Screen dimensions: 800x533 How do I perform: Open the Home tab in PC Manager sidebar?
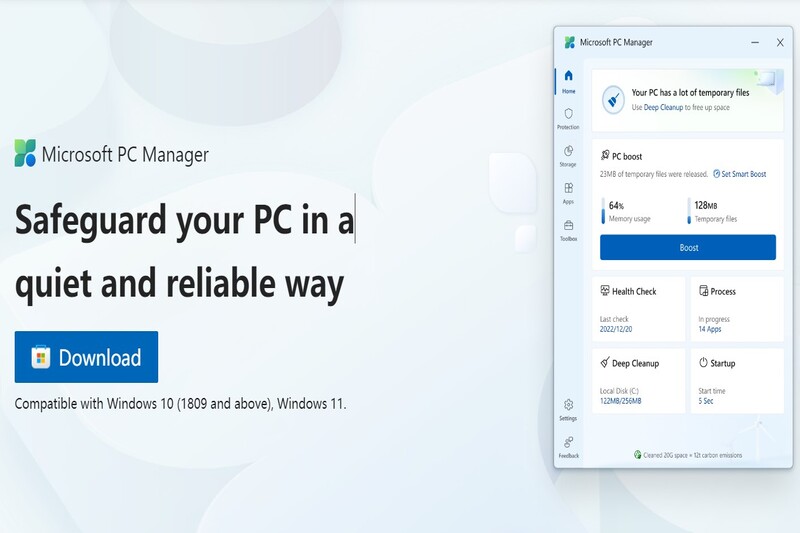(568, 82)
